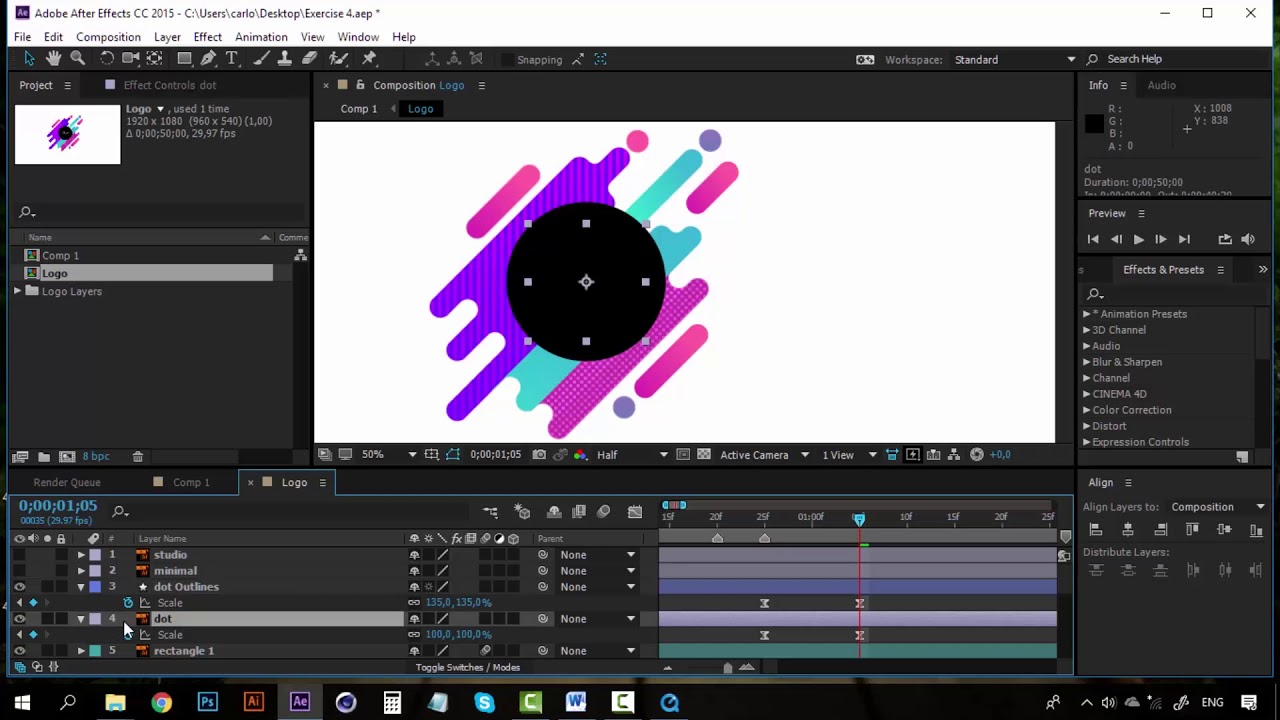Click the Graph Editor icon in timeline
This screenshot has height=720, width=1280.
[x=635, y=512]
